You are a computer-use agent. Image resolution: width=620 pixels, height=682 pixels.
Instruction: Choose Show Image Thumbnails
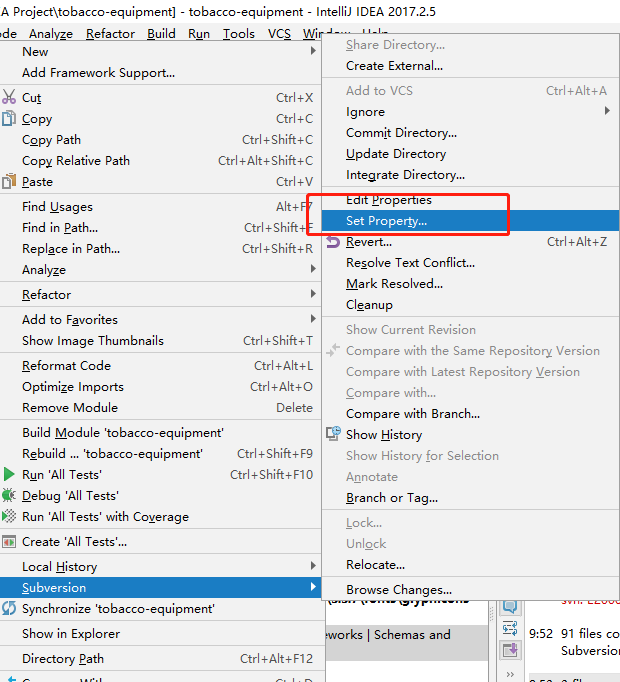pyautogui.click(x=160, y=341)
